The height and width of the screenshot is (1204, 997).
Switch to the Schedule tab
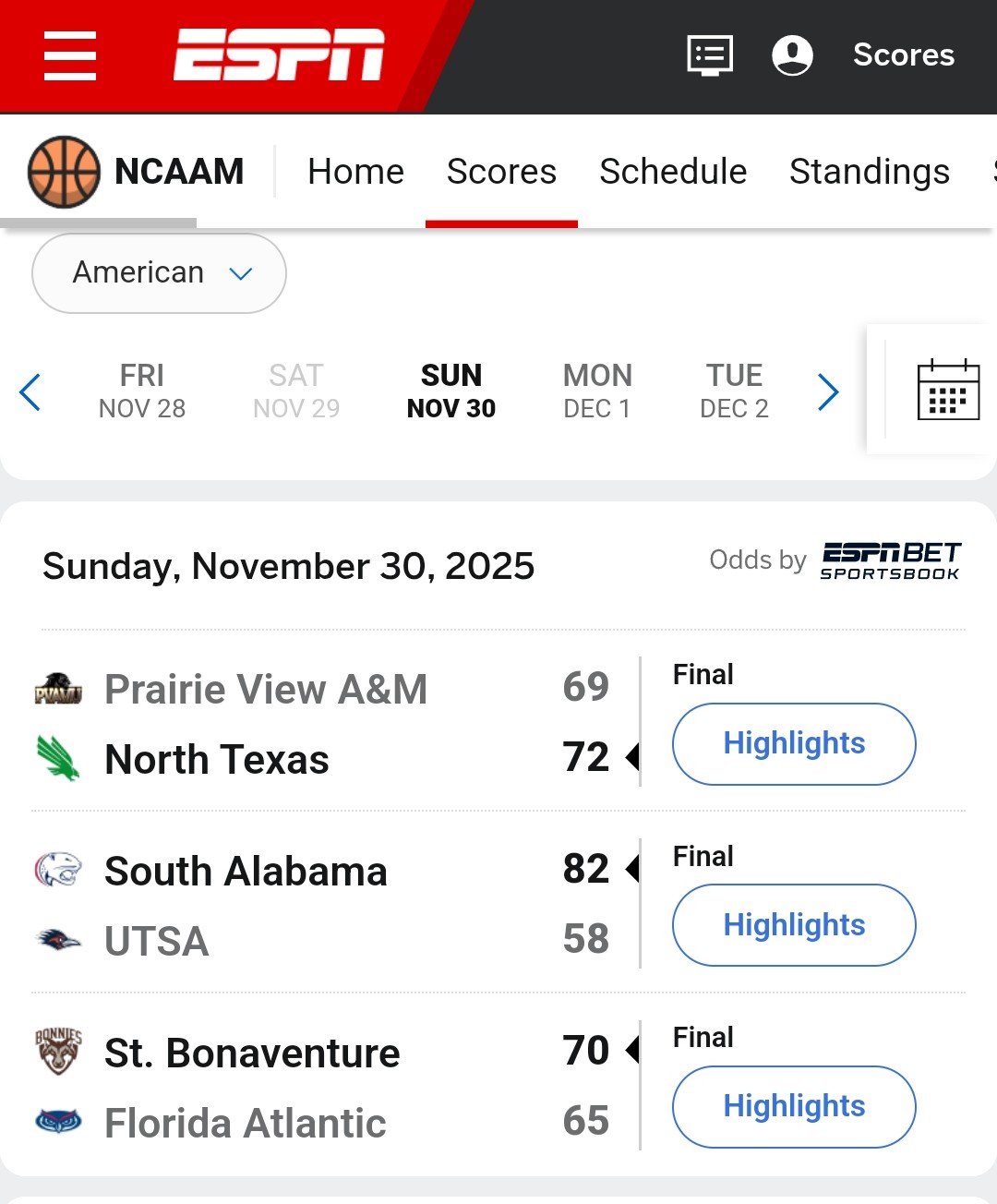(x=673, y=172)
